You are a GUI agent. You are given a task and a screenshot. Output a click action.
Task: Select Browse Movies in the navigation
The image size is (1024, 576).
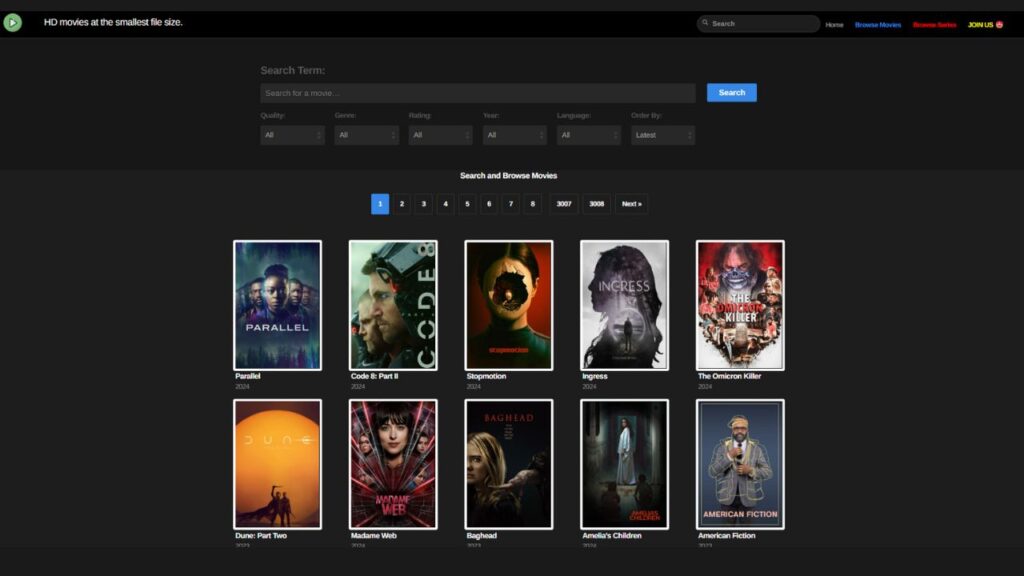click(877, 23)
